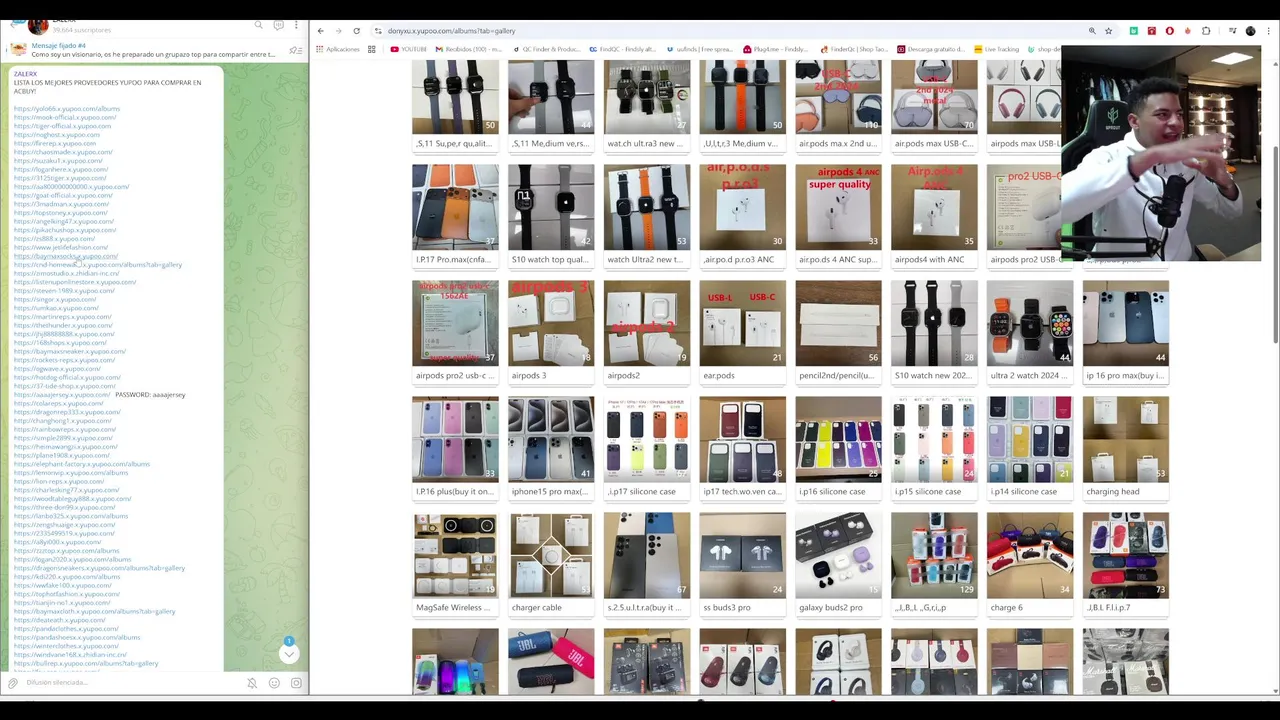This screenshot has width=1280, height=720.
Task: Jump to latest Telegram message arrow
Action: click(289, 653)
